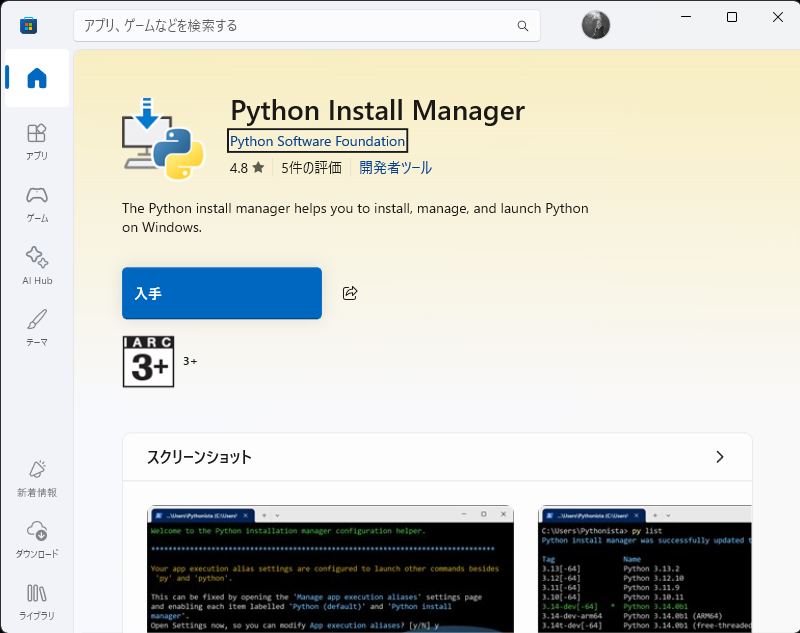Click the Python Install Manager title

point(378,110)
